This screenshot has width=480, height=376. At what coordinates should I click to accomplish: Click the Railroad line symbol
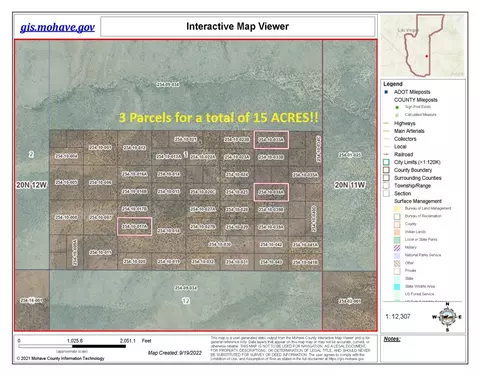[387, 154]
